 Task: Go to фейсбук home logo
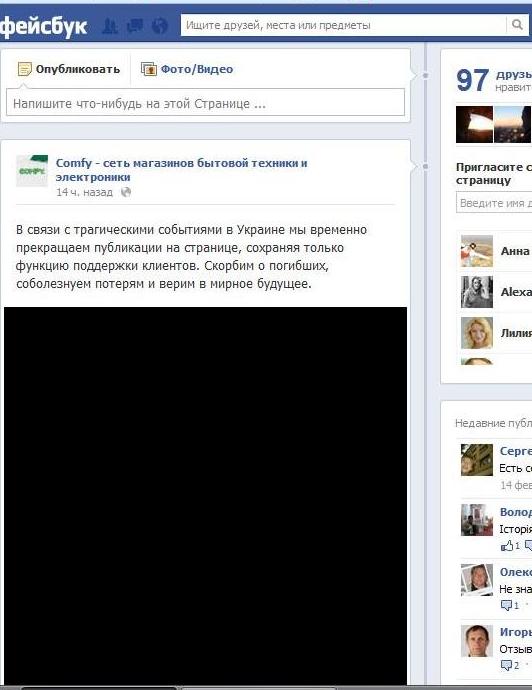(43, 27)
